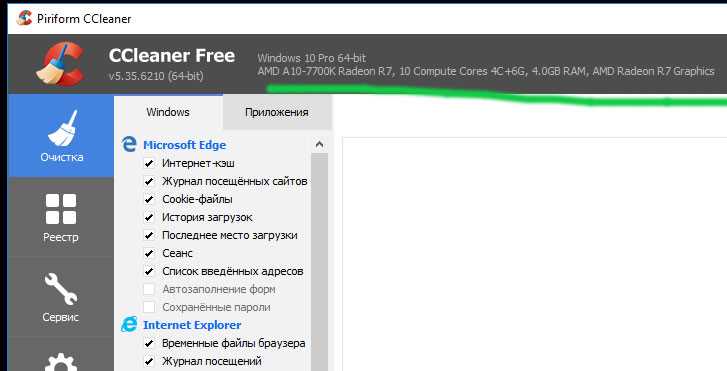Open the Реестр registry section

[61, 218]
